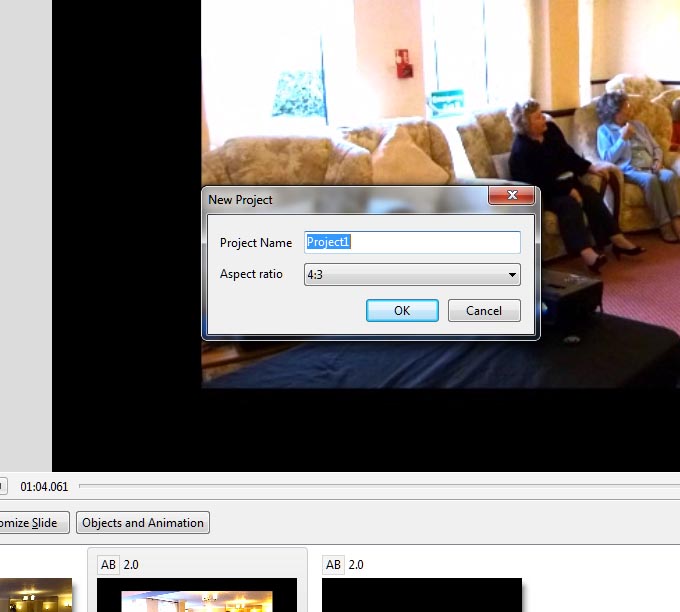This screenshot has height=612, width=680.
Task: Click the small button left of the timecode
Action: pos(3,487)
